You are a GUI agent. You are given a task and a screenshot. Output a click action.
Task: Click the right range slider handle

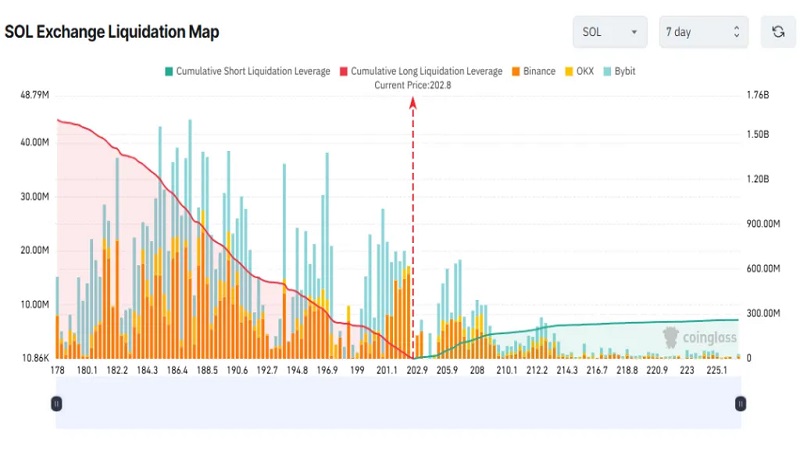point(740,403)
